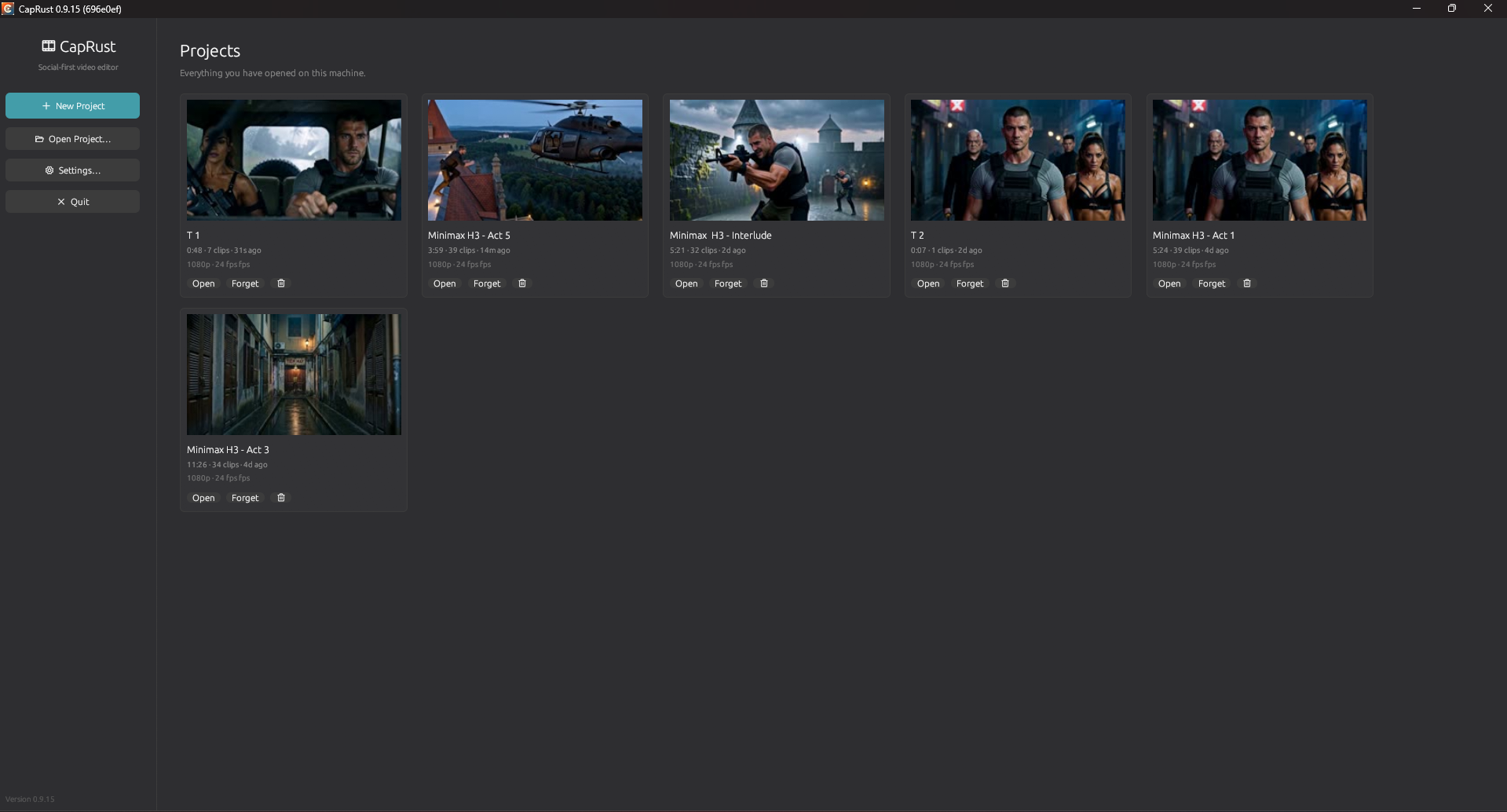The width and height of the screenshot is (1507, 812).
Task: Open the Minimax H3 - Act 1 project
Action: (1169, 283)
